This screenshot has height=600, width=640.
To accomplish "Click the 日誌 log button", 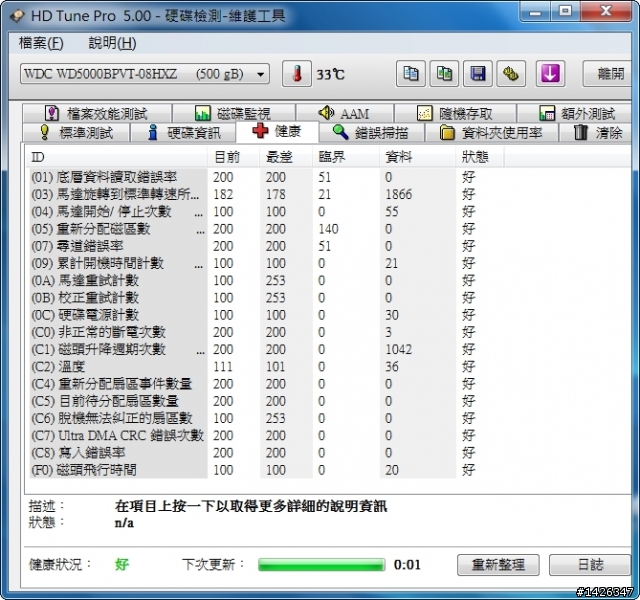I will click(590, 564).
